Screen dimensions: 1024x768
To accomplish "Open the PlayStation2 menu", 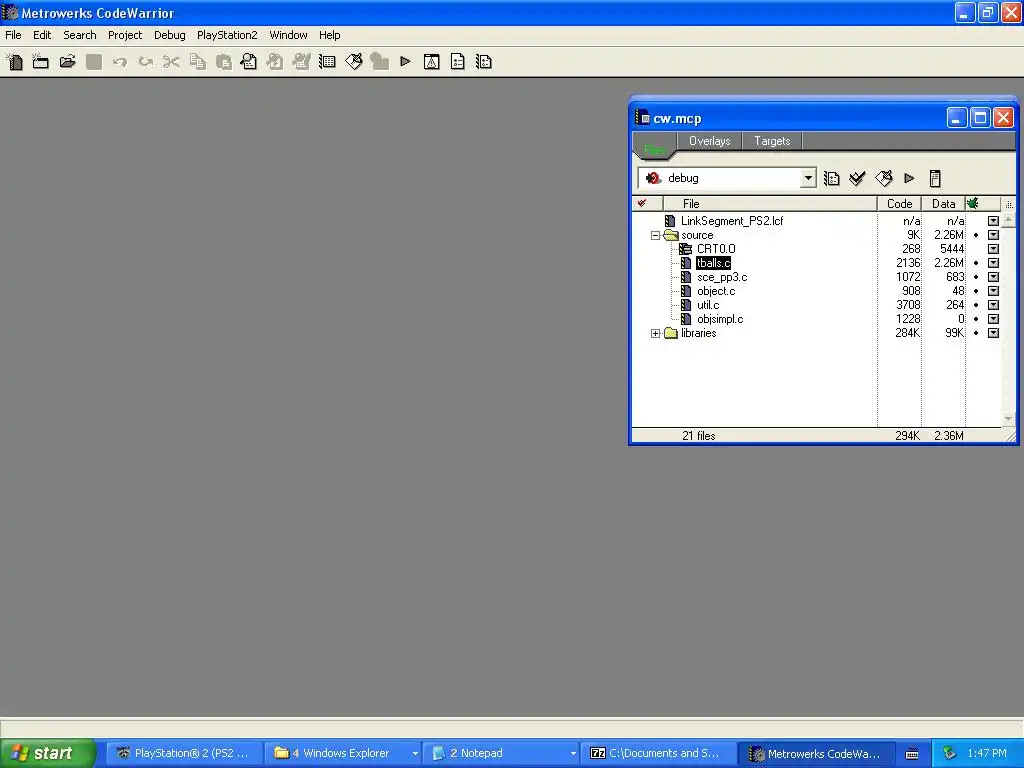I will pos(227,35).
